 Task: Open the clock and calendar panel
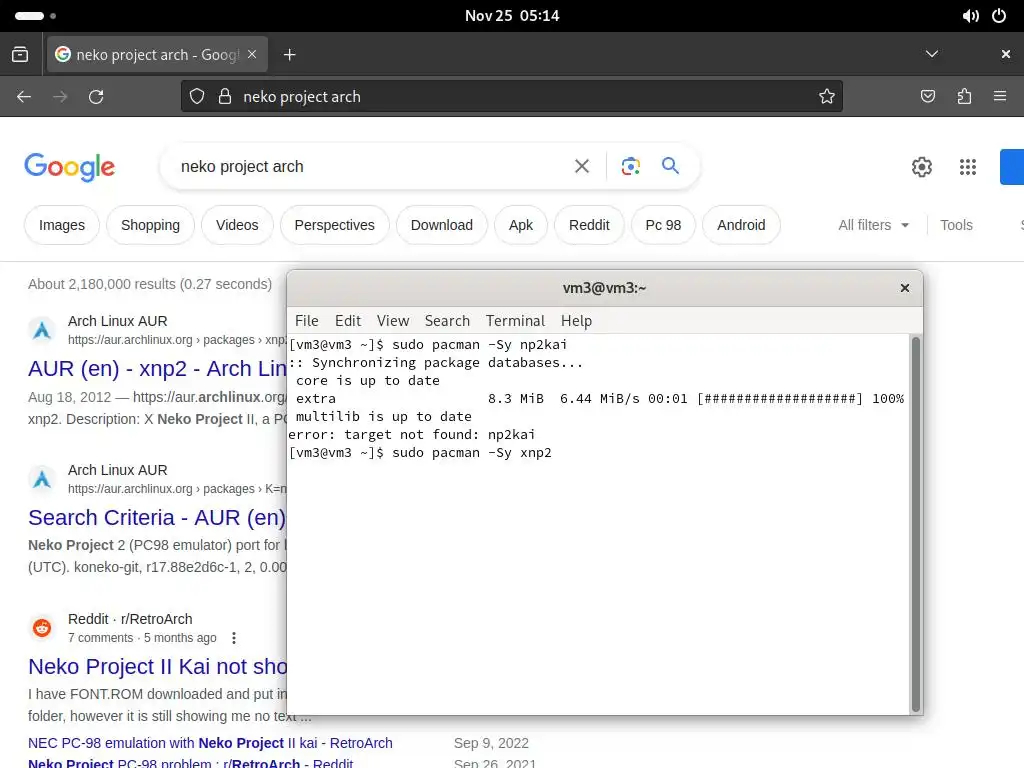pos(512,16)
